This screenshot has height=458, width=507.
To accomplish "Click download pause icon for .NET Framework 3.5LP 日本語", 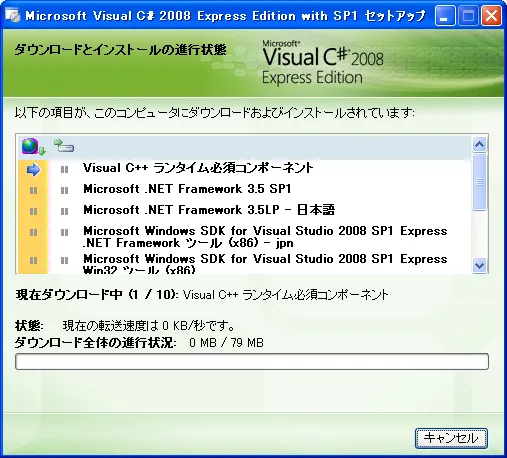I will pyautogui.click(x=33, y=212).
